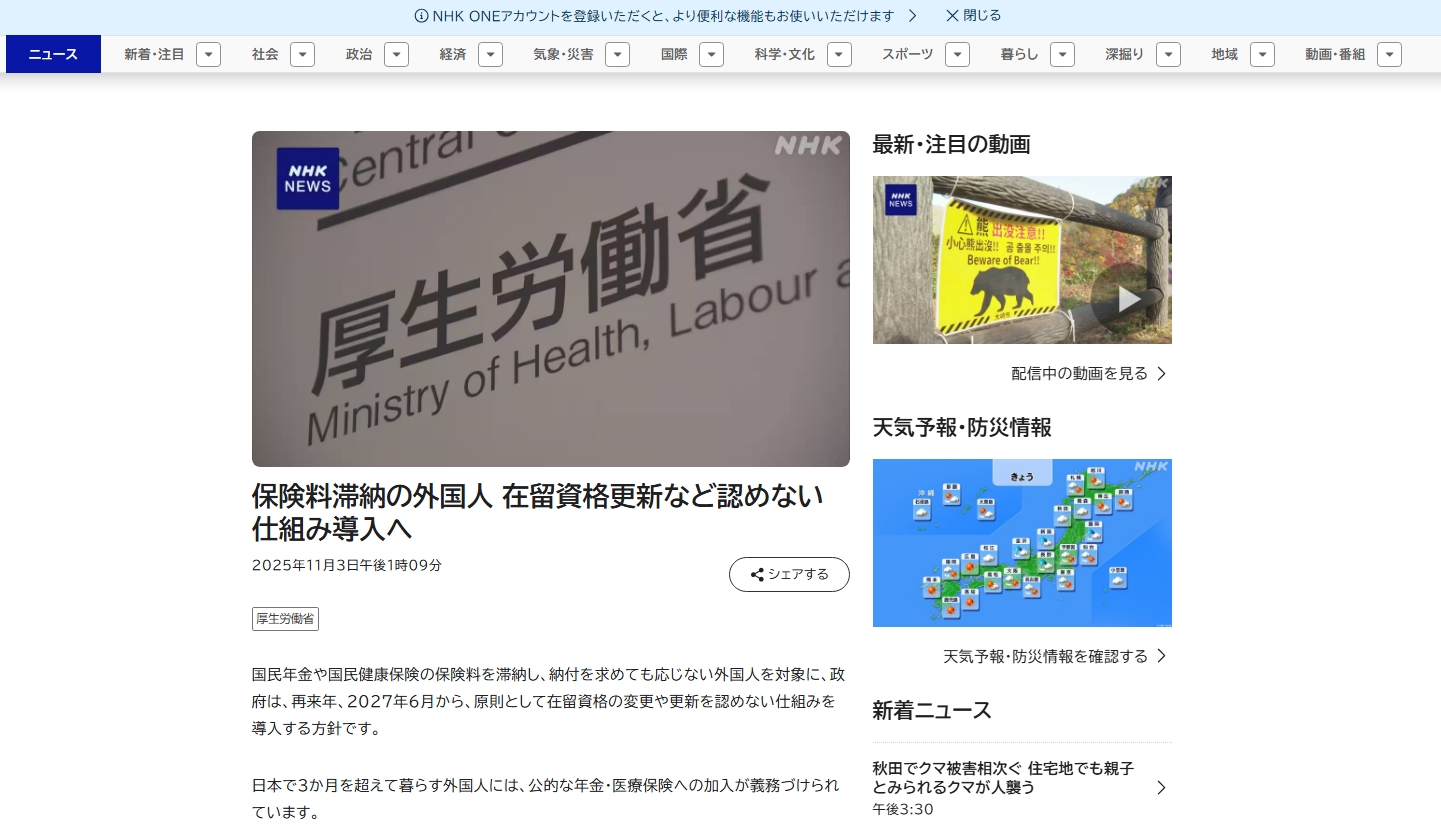Click the 新着ニュース heading
Viewport: 1441px width, 831px height.
932,711
